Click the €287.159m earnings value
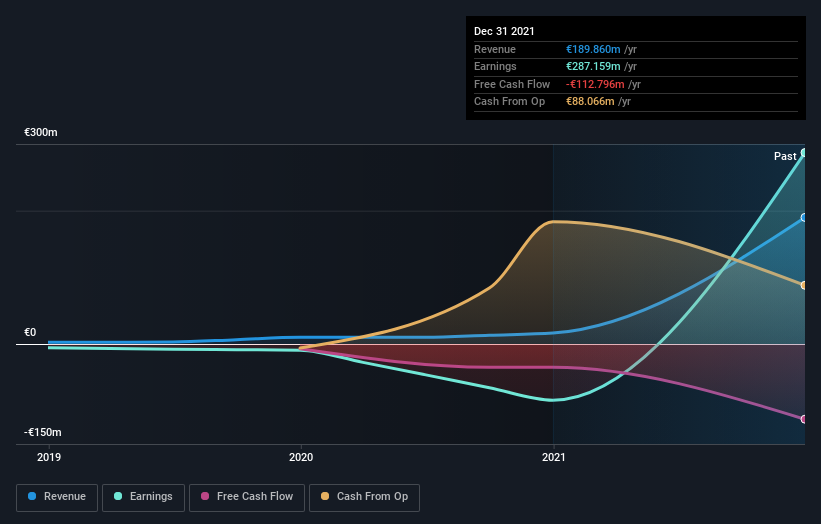Image resolution: width=821 pixels, height=524 pixels. pos(593,66)
